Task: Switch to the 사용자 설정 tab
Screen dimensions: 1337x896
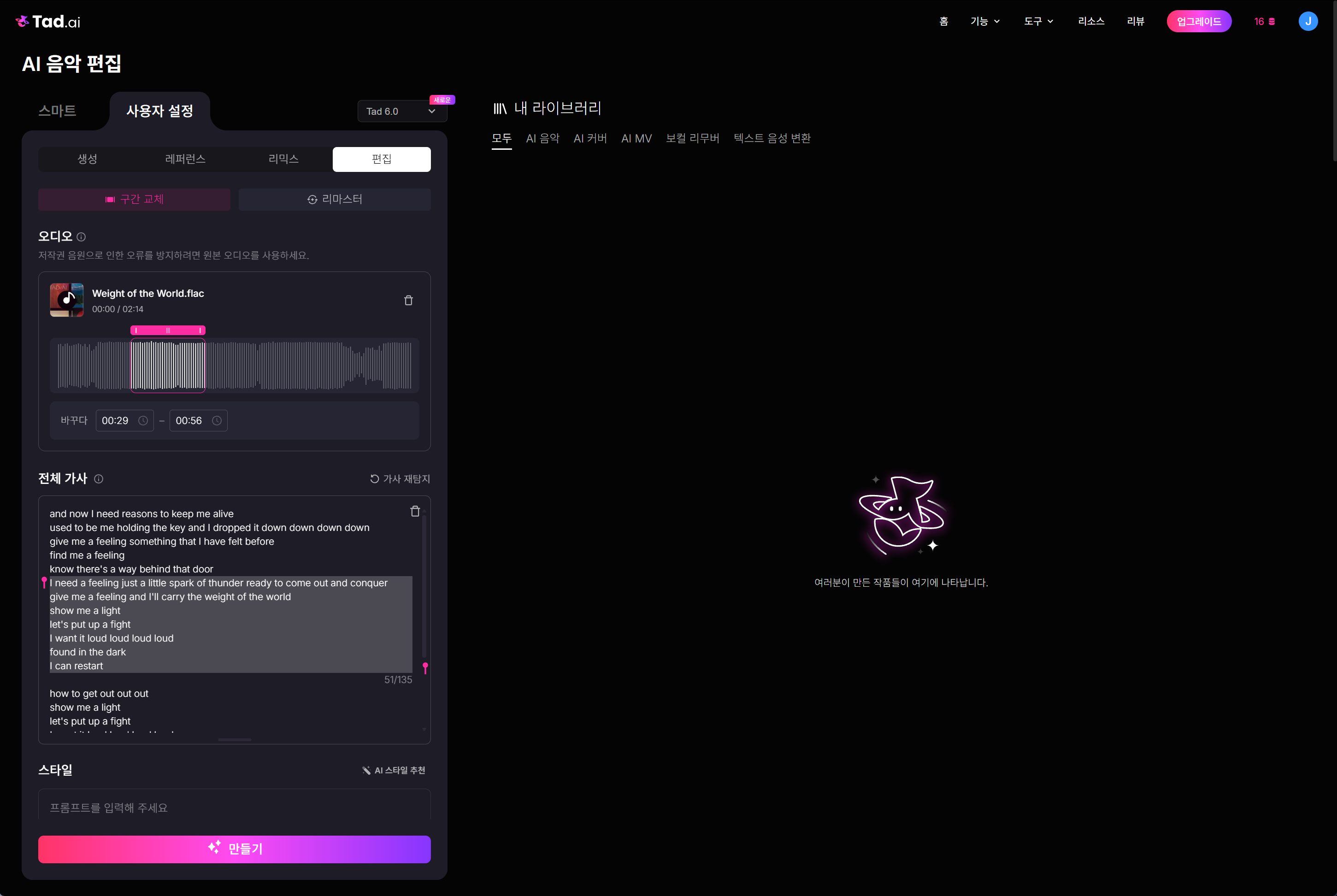Action: point(160,111)
